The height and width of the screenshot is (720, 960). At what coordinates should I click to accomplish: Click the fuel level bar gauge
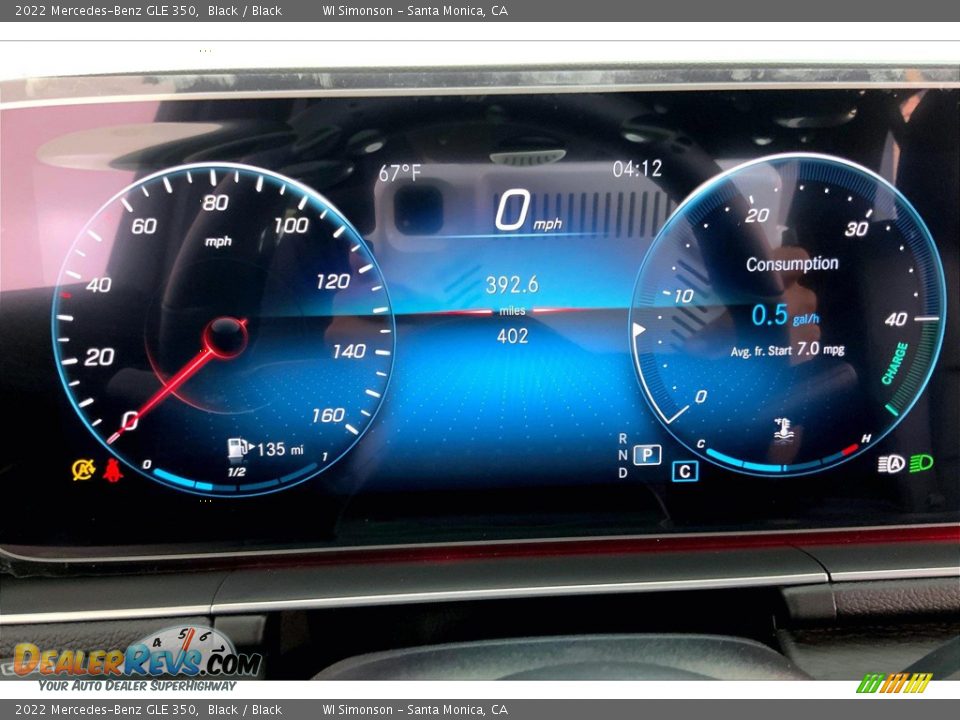click(236, 481)
